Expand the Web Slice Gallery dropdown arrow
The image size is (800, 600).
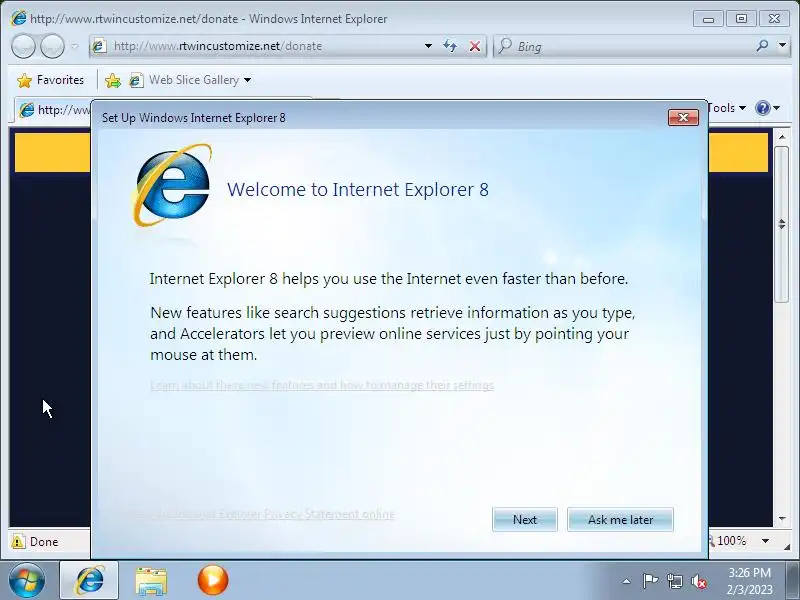click(247, 80)
